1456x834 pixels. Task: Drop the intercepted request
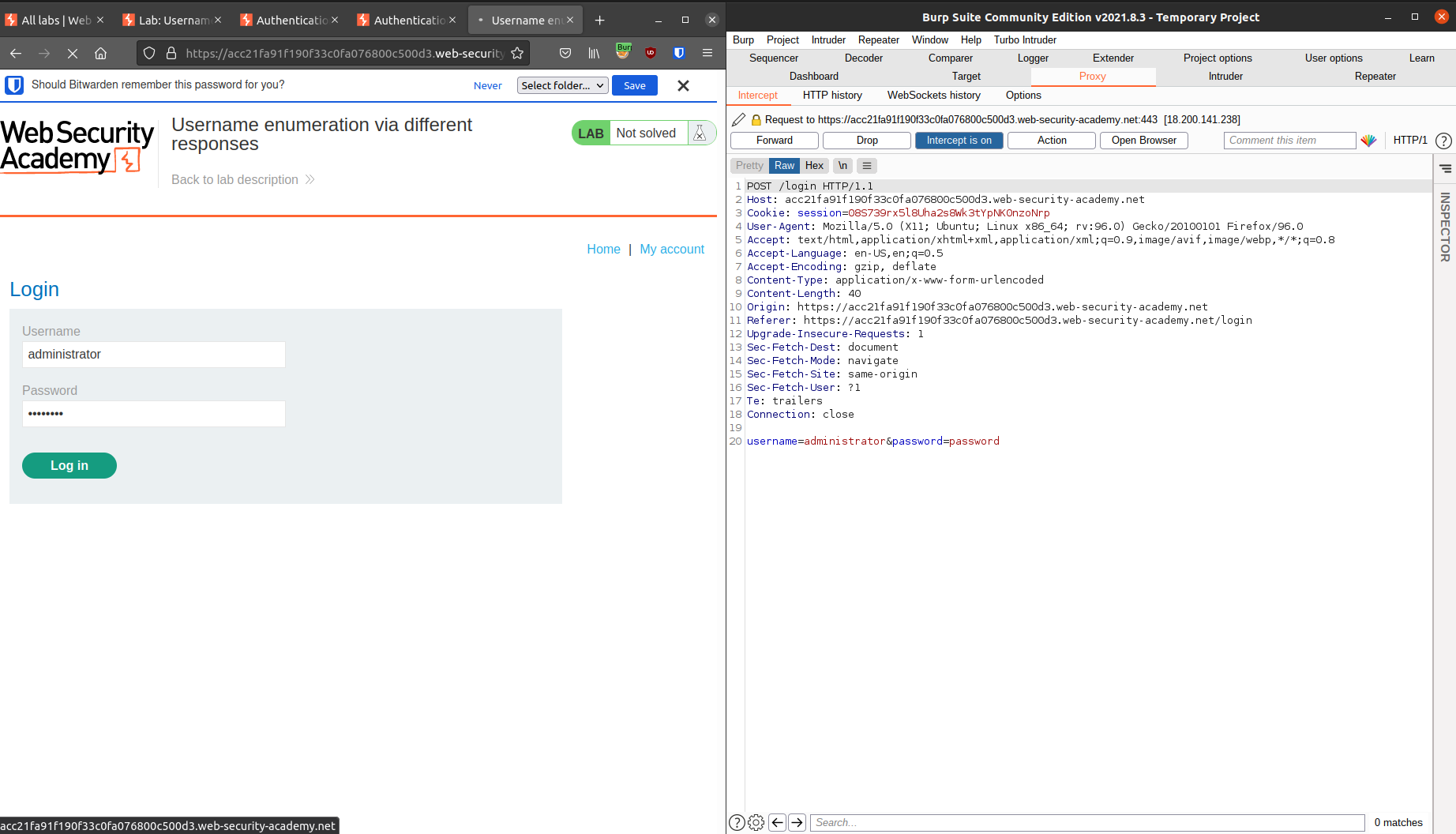(867, 140)
